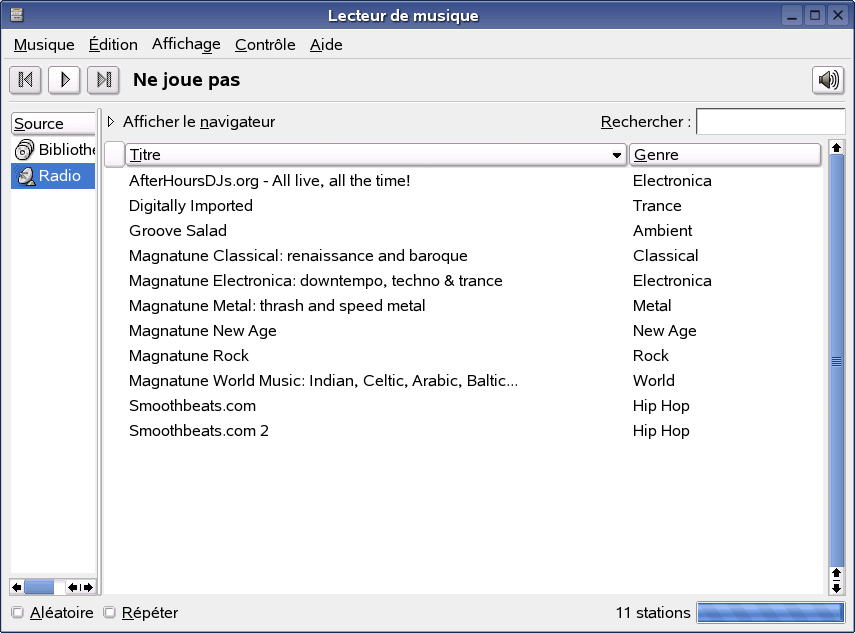Open the volume speaker control
The image size is (855, 633).
[828, 80]
